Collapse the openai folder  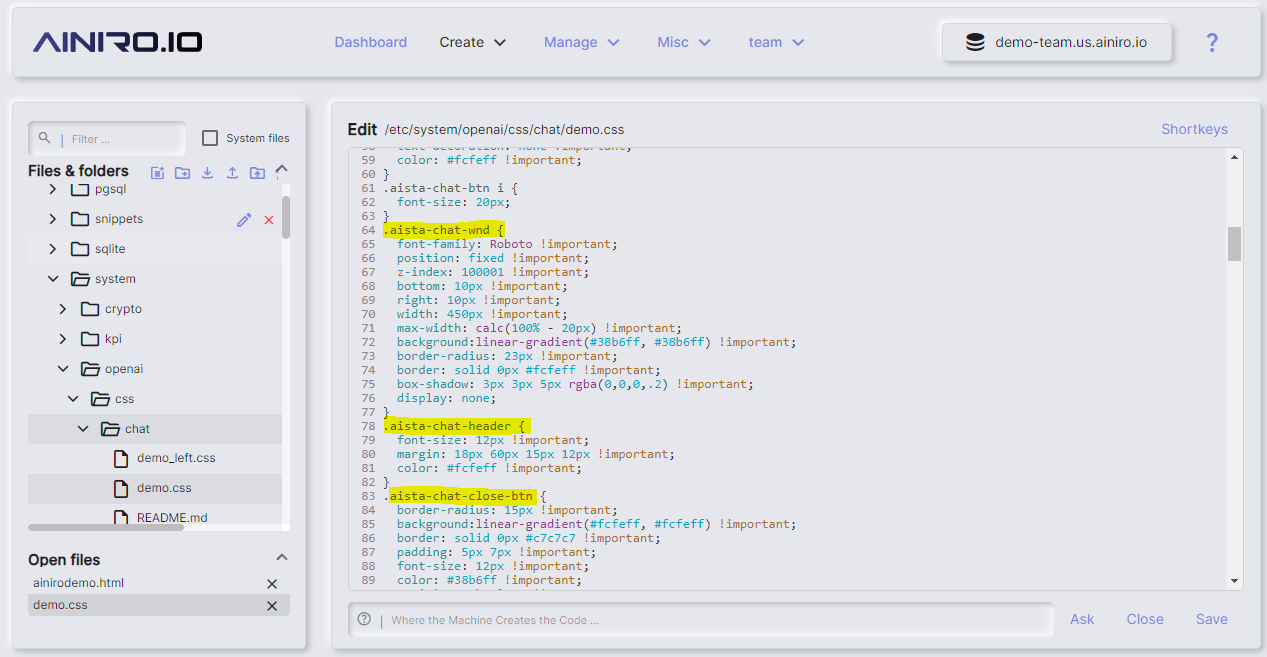63,369
